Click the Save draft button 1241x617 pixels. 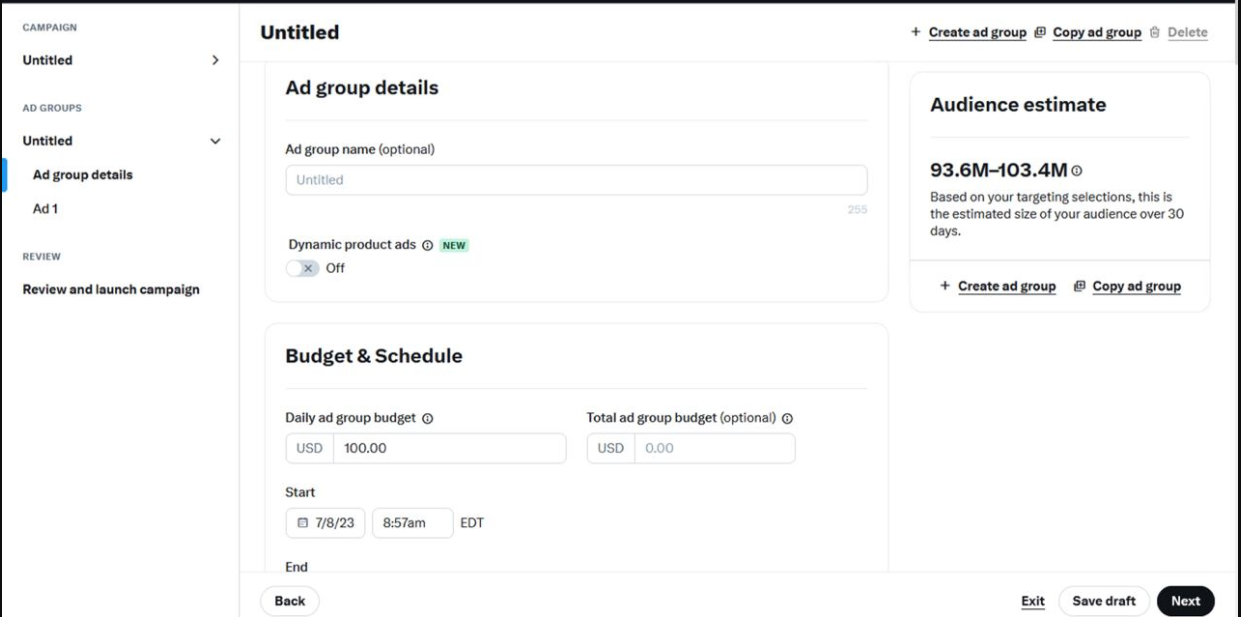point(1104,601)
